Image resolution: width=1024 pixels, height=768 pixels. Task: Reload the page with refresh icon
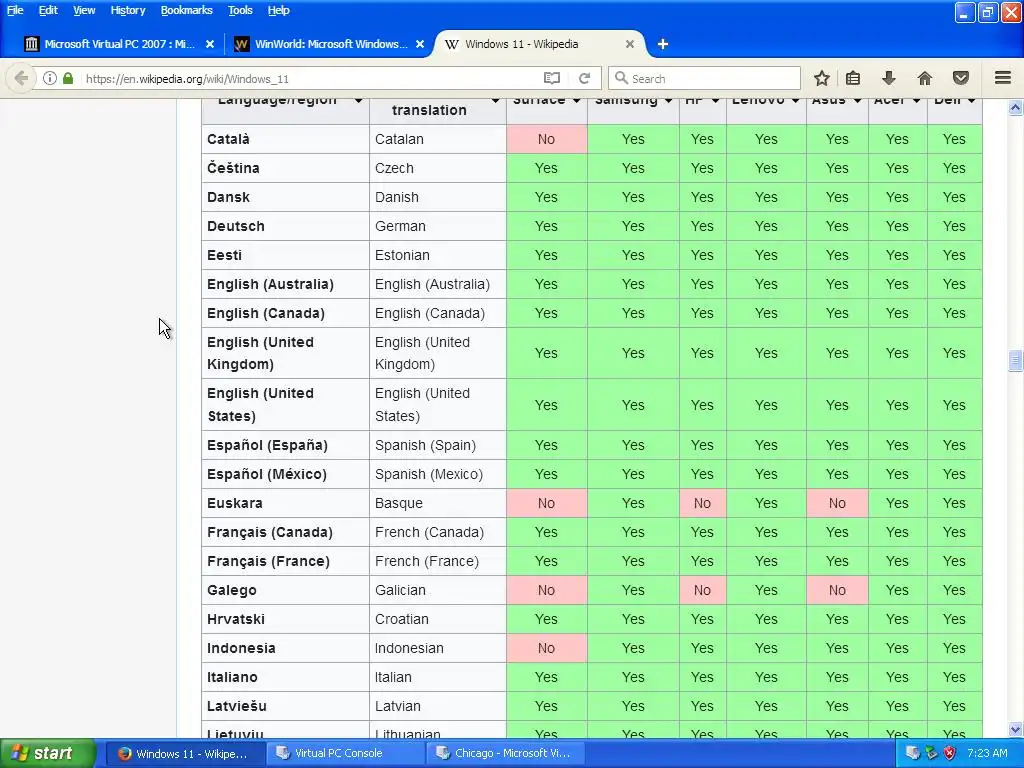(x=584, y=78)
